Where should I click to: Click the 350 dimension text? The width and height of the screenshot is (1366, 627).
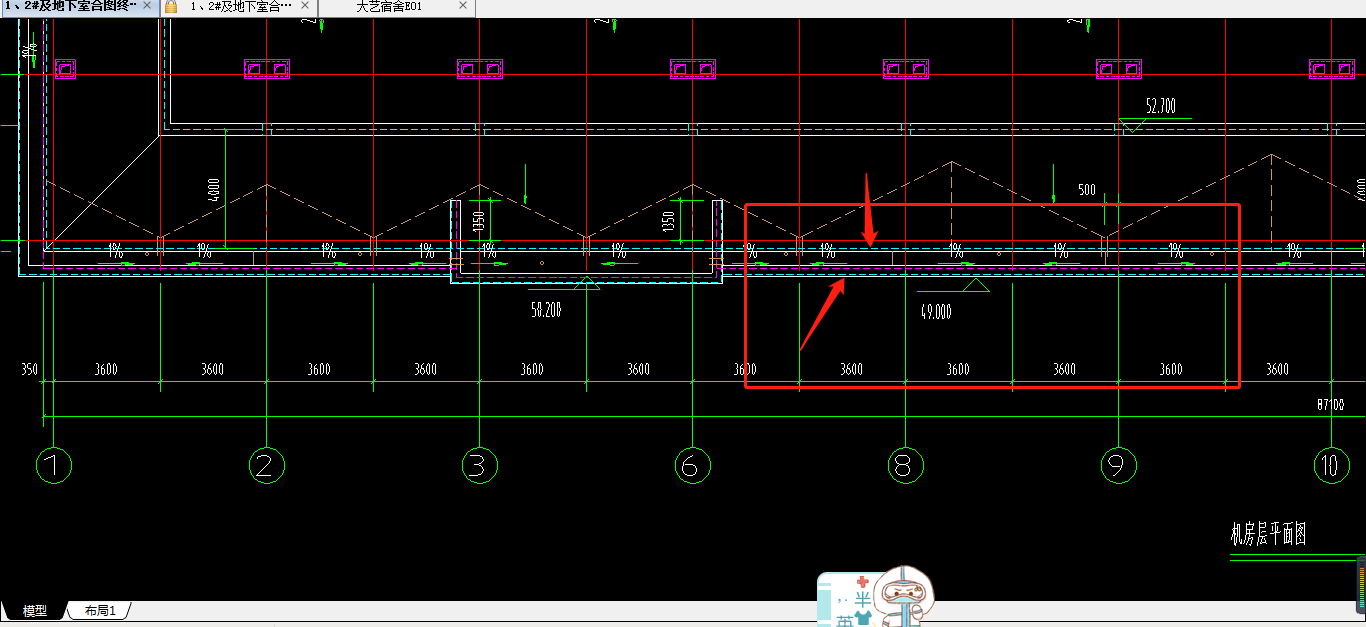(29, 369)
